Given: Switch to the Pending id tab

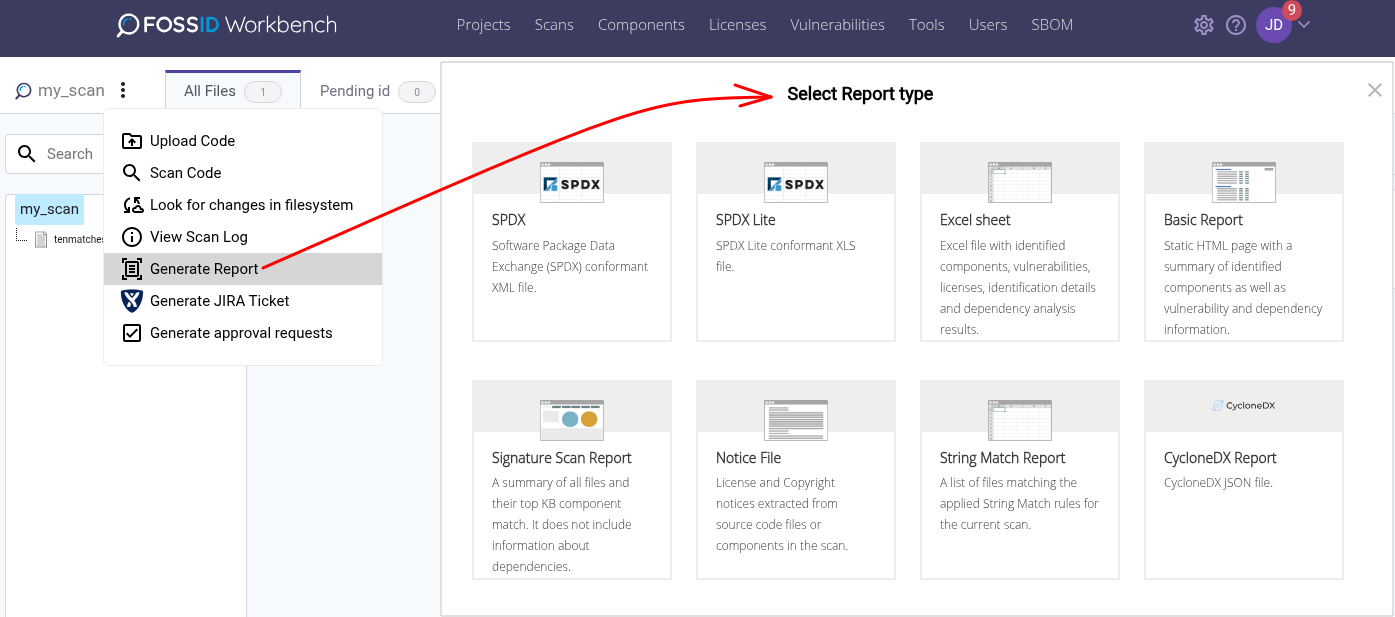Looking at the screenshot, I should [x=376, y=91].
